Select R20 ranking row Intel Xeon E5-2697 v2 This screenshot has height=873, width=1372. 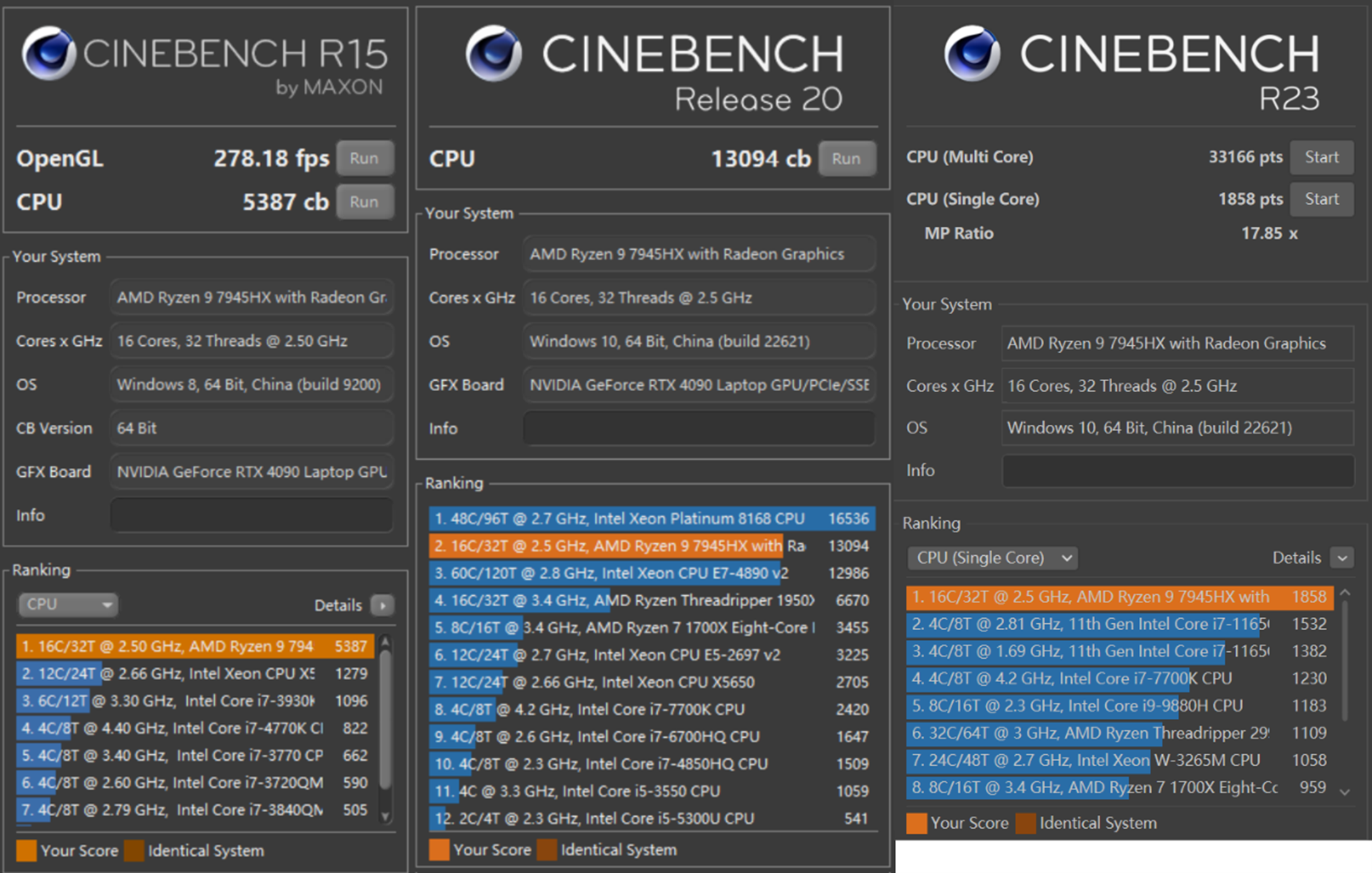(x=652, y=654)
